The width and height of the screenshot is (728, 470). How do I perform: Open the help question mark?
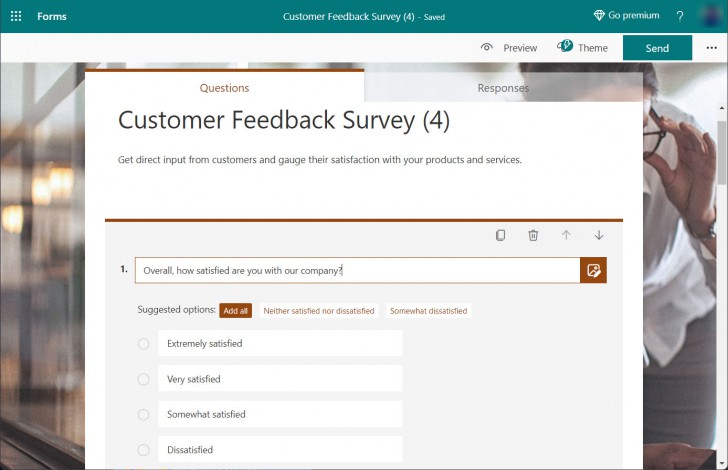coord(680,17)
